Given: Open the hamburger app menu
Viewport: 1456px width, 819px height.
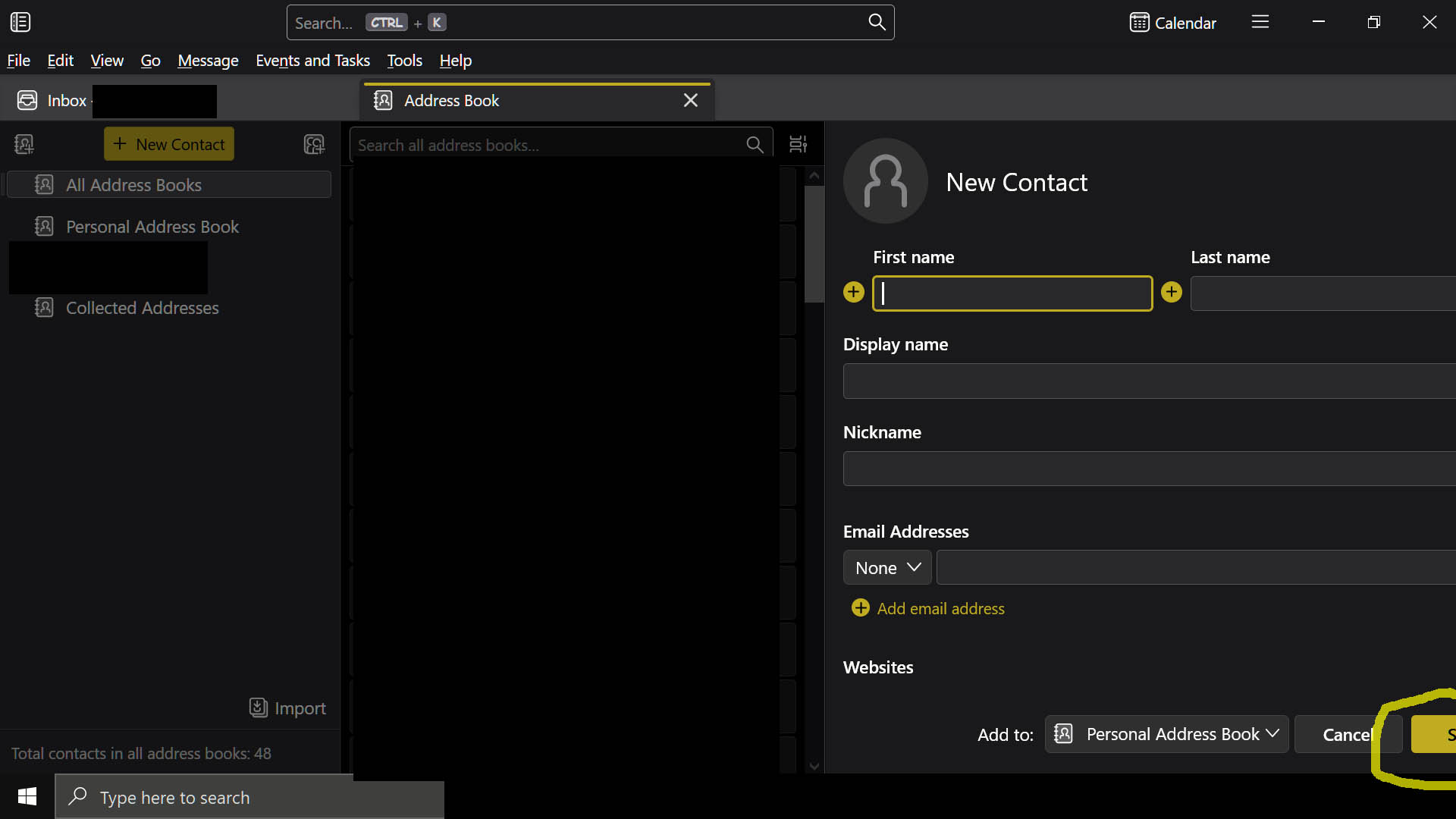Looking at the screenshot, I should coord(1260,22).
